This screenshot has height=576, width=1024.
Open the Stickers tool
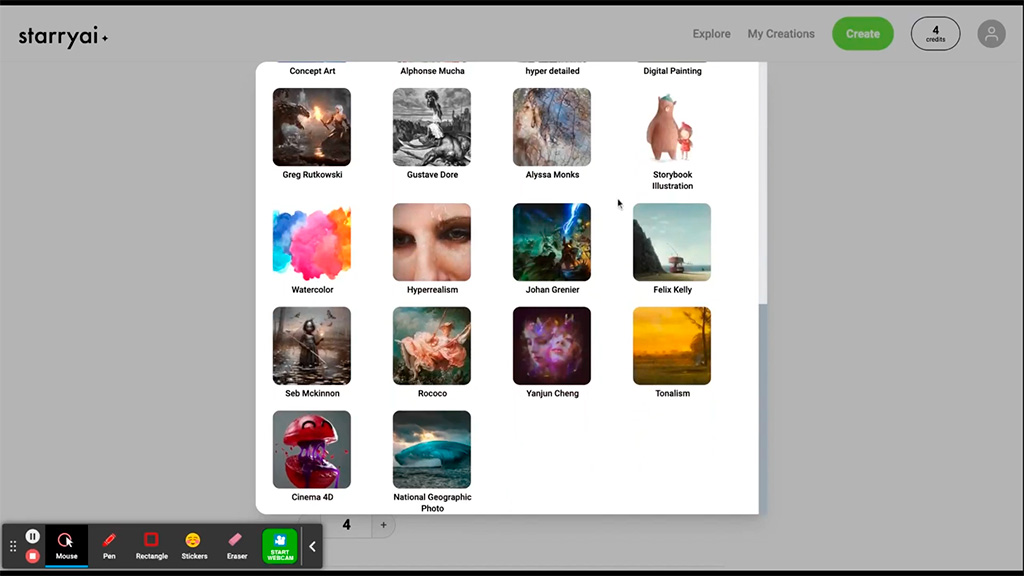[x=194, y=545]
